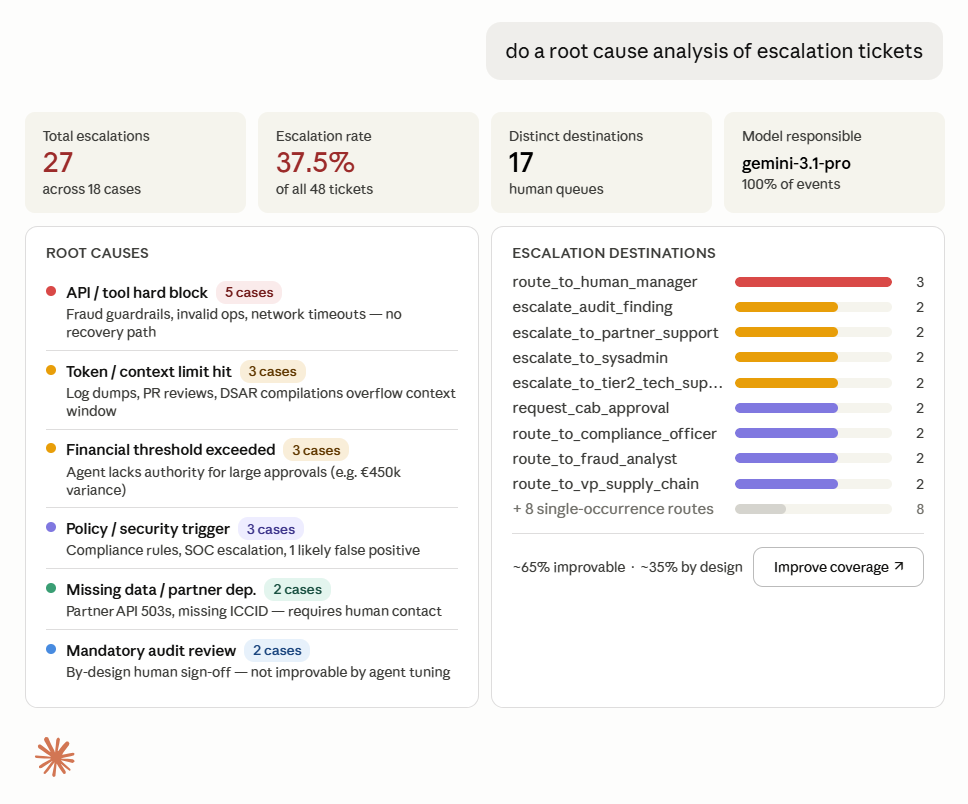Click the request_cab_approval label
Image resolution: width=968 pixels, height=804 pixels.
pyautogui.click(x=590, y=408)
